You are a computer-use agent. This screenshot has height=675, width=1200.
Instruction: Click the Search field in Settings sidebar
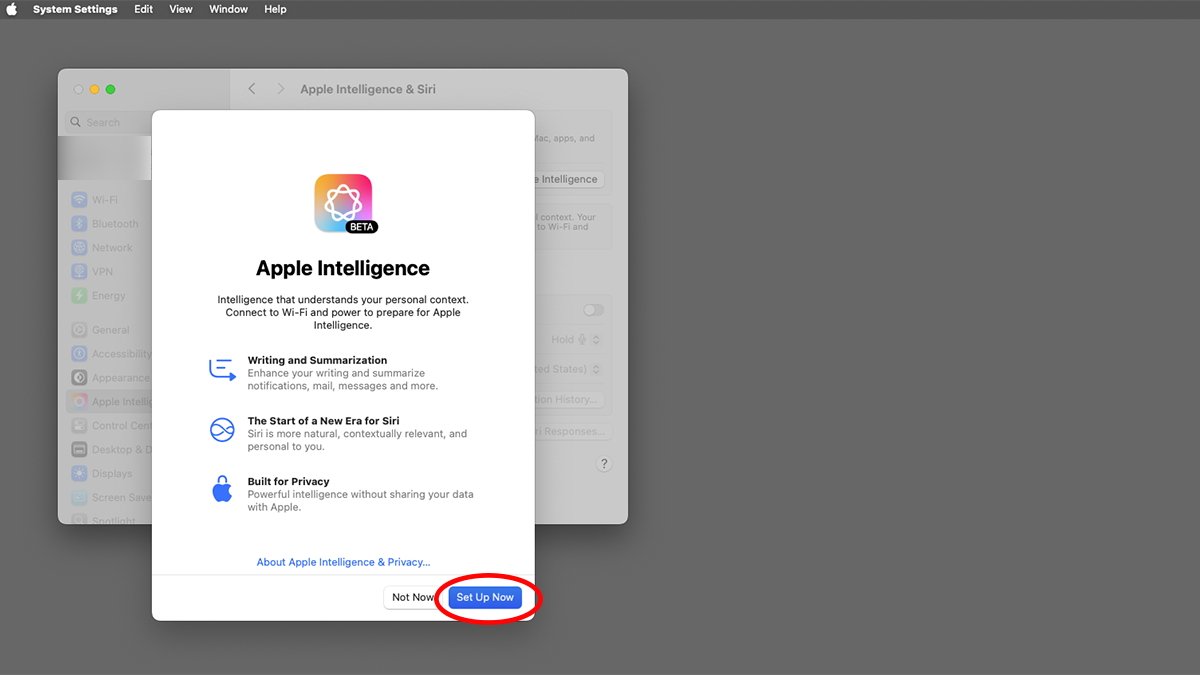click(x=109, y=122)
